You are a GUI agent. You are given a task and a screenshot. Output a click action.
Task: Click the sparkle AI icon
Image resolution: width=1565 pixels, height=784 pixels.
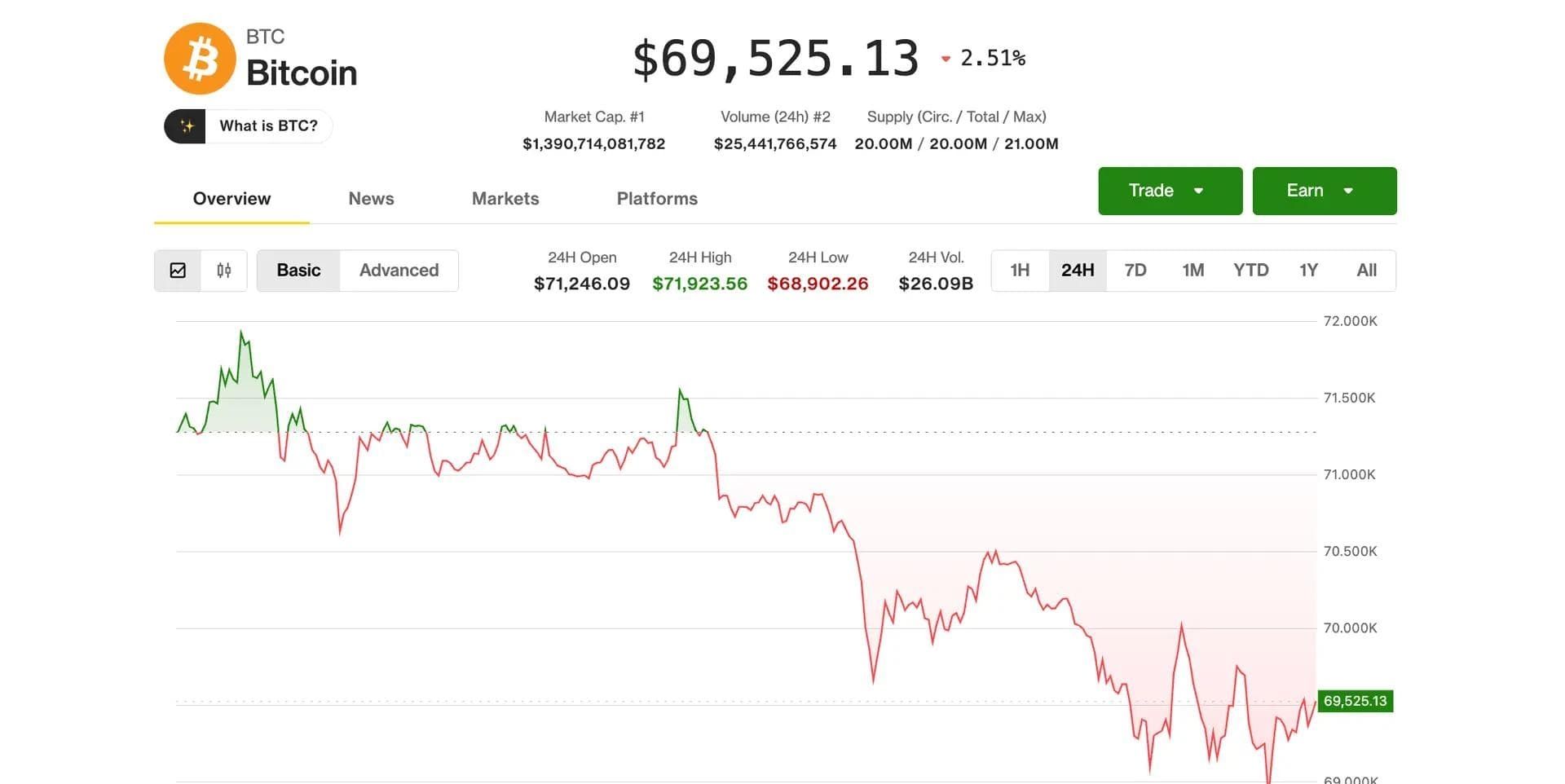(x=186, y=126)
